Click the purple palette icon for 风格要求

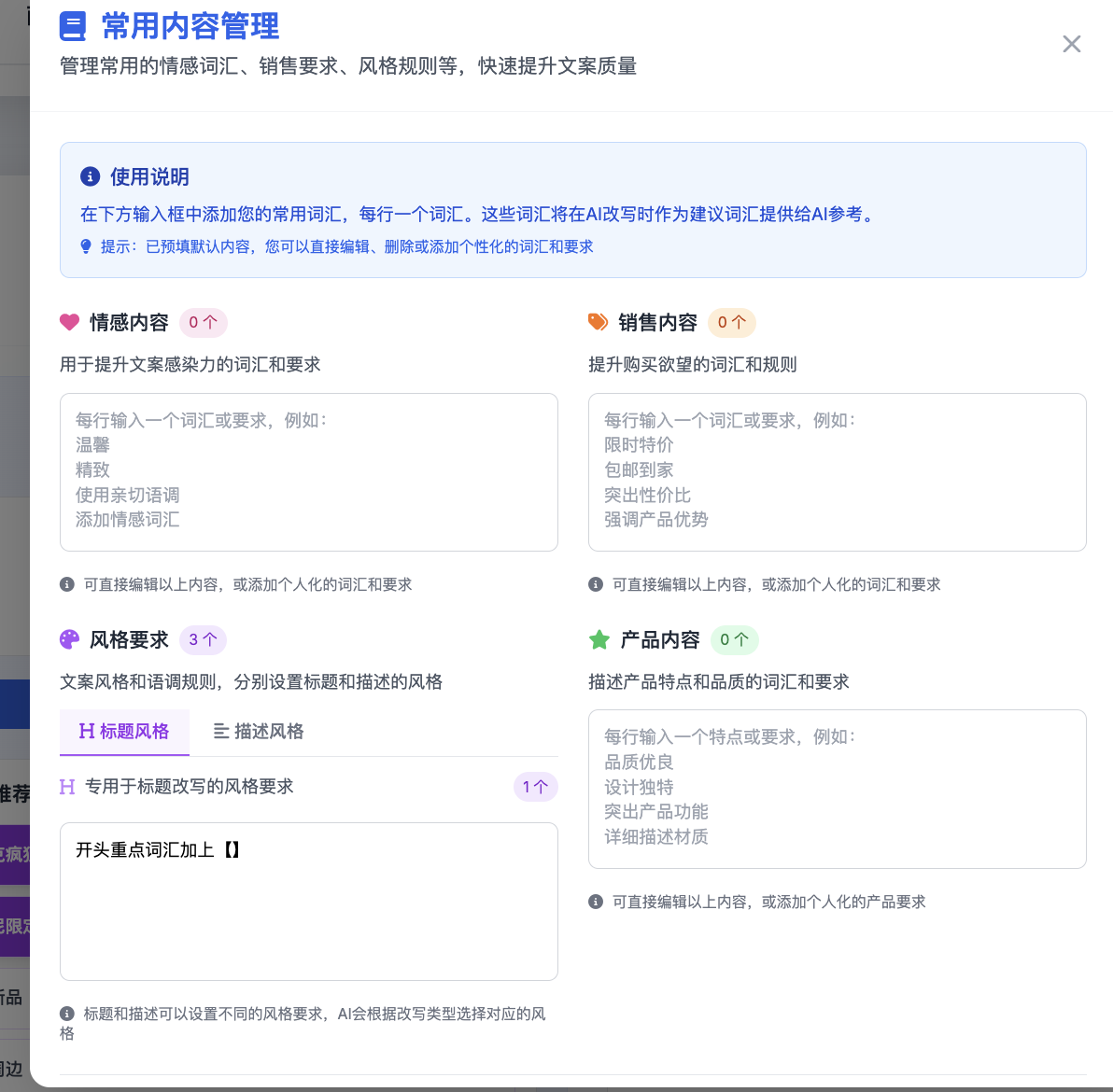click(70, 639)
